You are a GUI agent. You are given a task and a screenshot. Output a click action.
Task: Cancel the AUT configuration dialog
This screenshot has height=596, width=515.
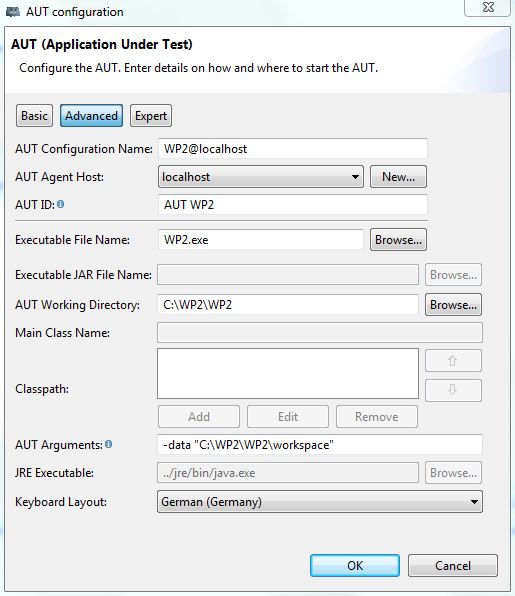pyautogui.click(x=453, y=566)
